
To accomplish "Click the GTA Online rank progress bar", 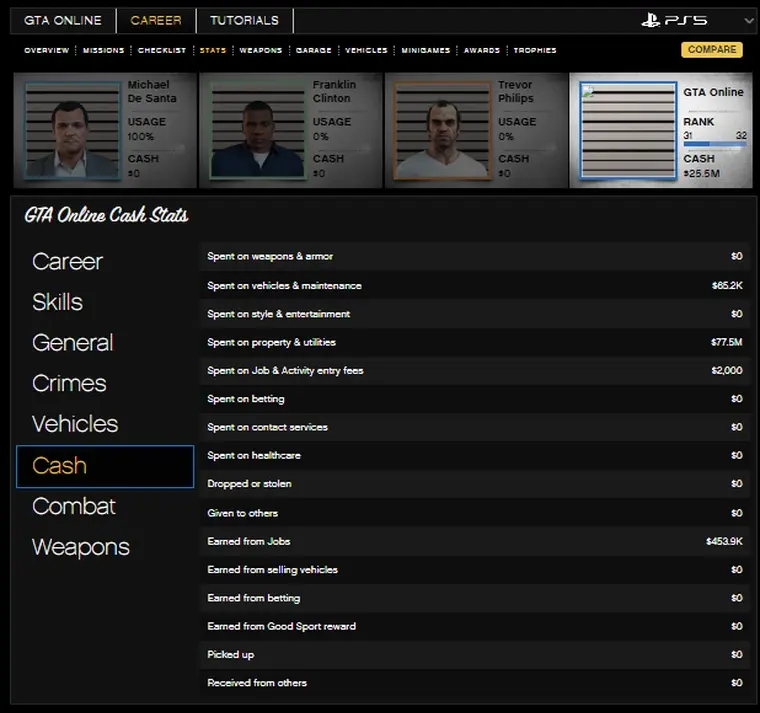I will pos(714,144).
